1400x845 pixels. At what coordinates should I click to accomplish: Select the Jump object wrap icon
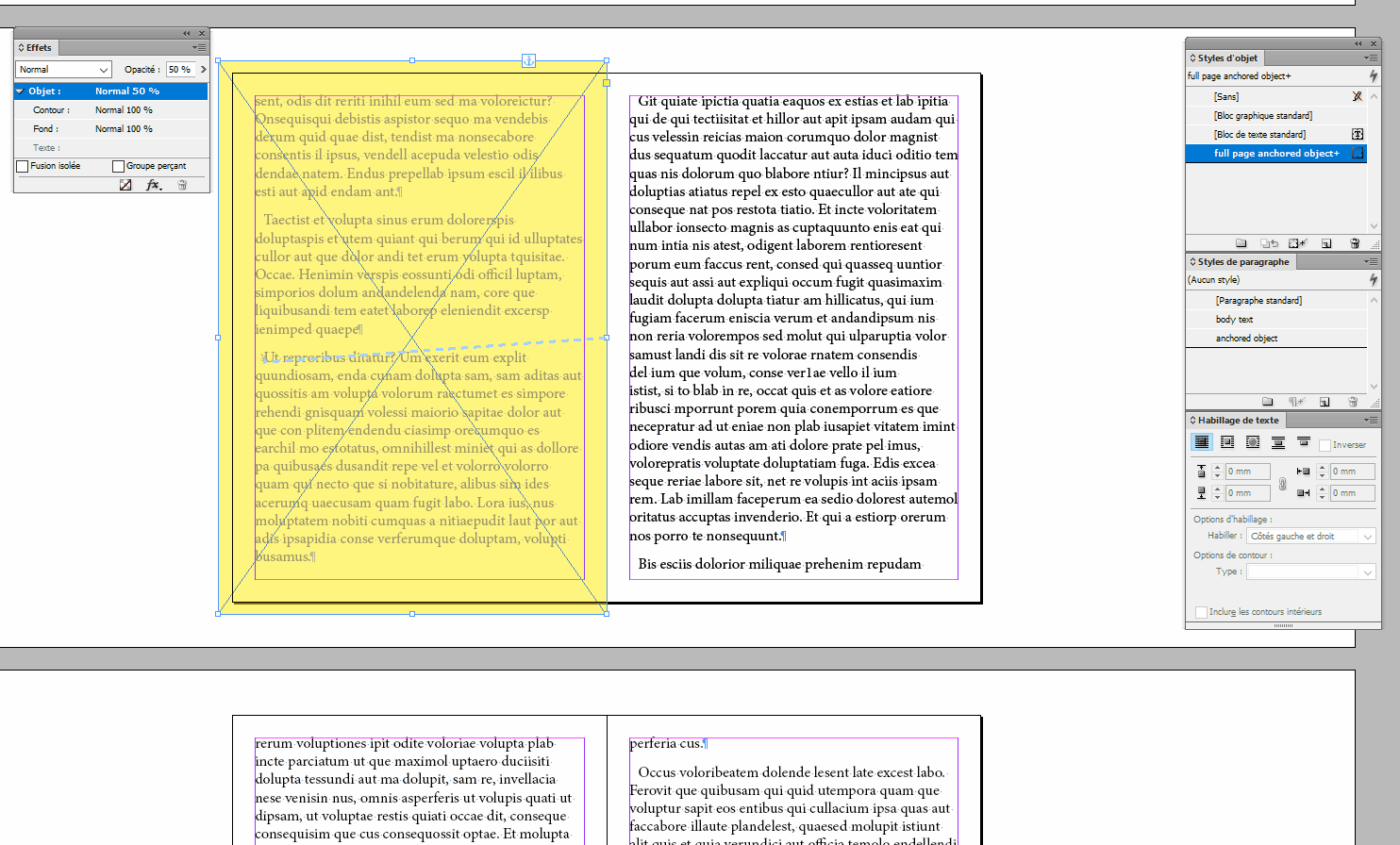1278,442
